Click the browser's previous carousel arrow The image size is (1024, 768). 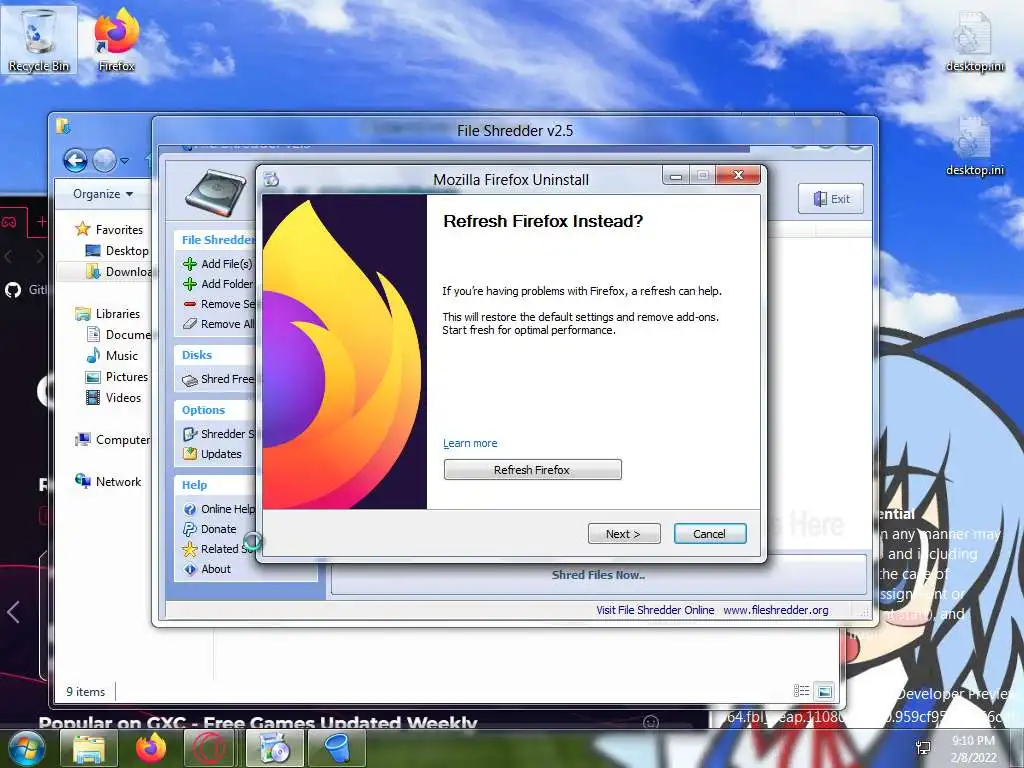click(x=12, y=612)
